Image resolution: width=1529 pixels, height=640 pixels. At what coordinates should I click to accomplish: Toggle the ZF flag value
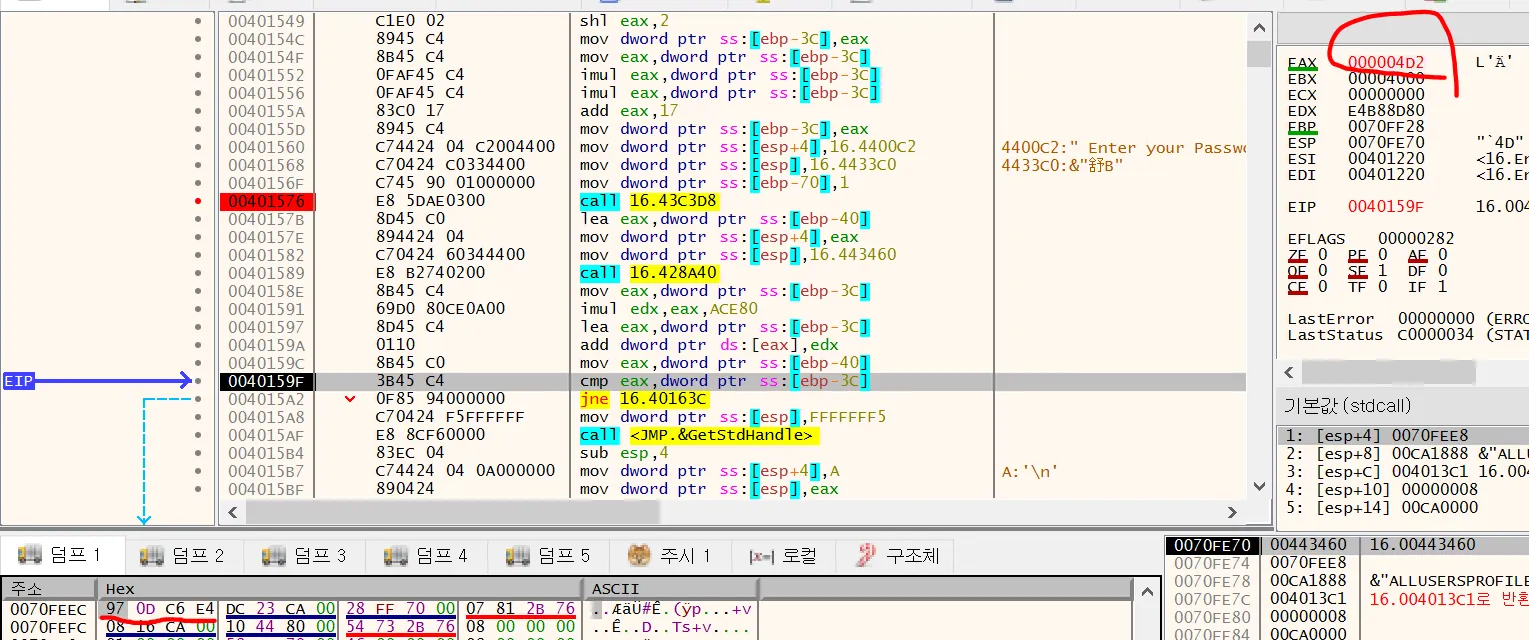(x=1322, y=256)
